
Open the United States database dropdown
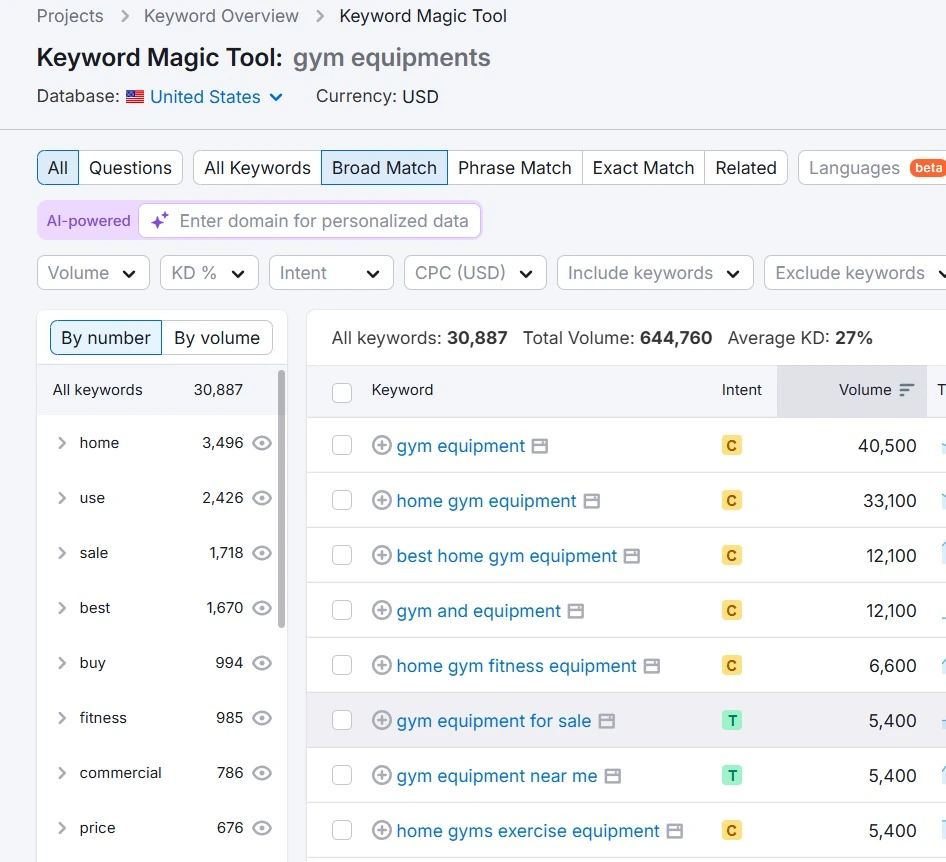pyautogui.click(x=217, y=97)
